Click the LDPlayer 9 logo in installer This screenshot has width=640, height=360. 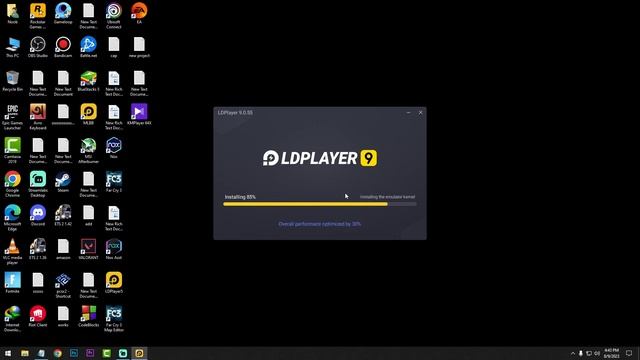(320, 158)
